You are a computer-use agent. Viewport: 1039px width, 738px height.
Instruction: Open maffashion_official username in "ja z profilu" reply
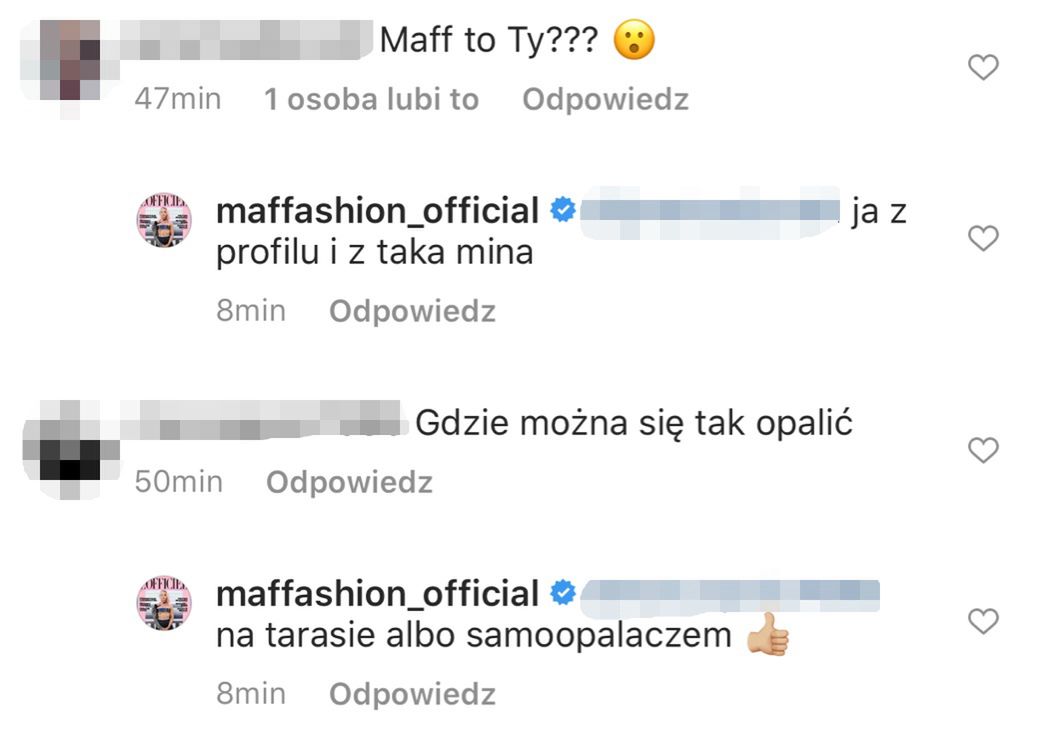click(378, 211)
